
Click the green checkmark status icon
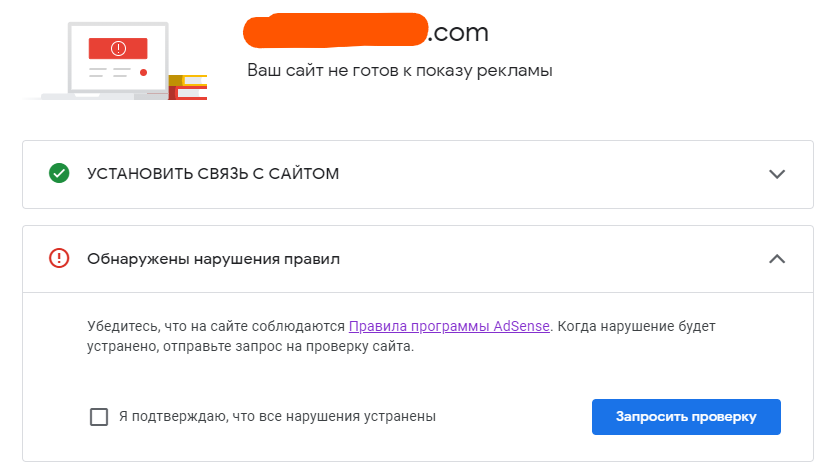click(59, 173)
